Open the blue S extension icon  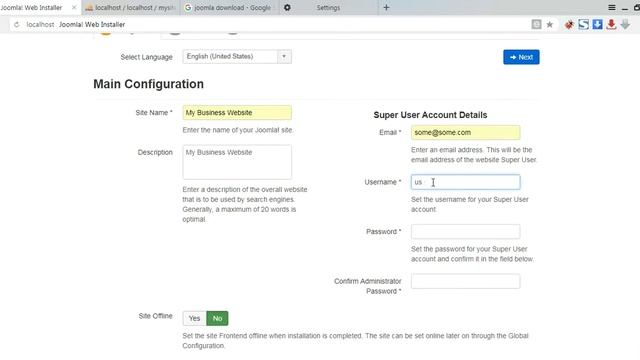coord(583,24)
